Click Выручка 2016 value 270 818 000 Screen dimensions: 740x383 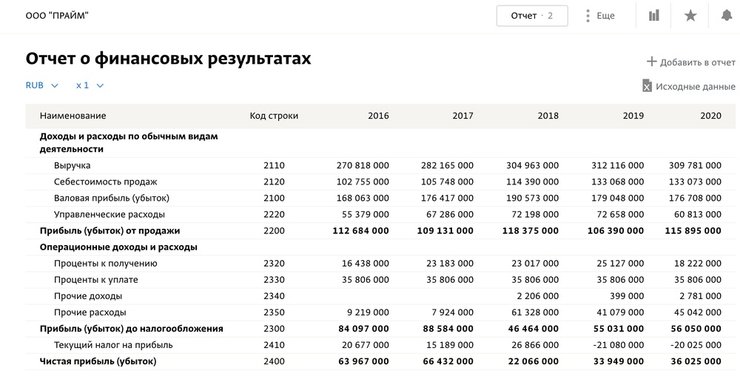(x=363, y=166)
